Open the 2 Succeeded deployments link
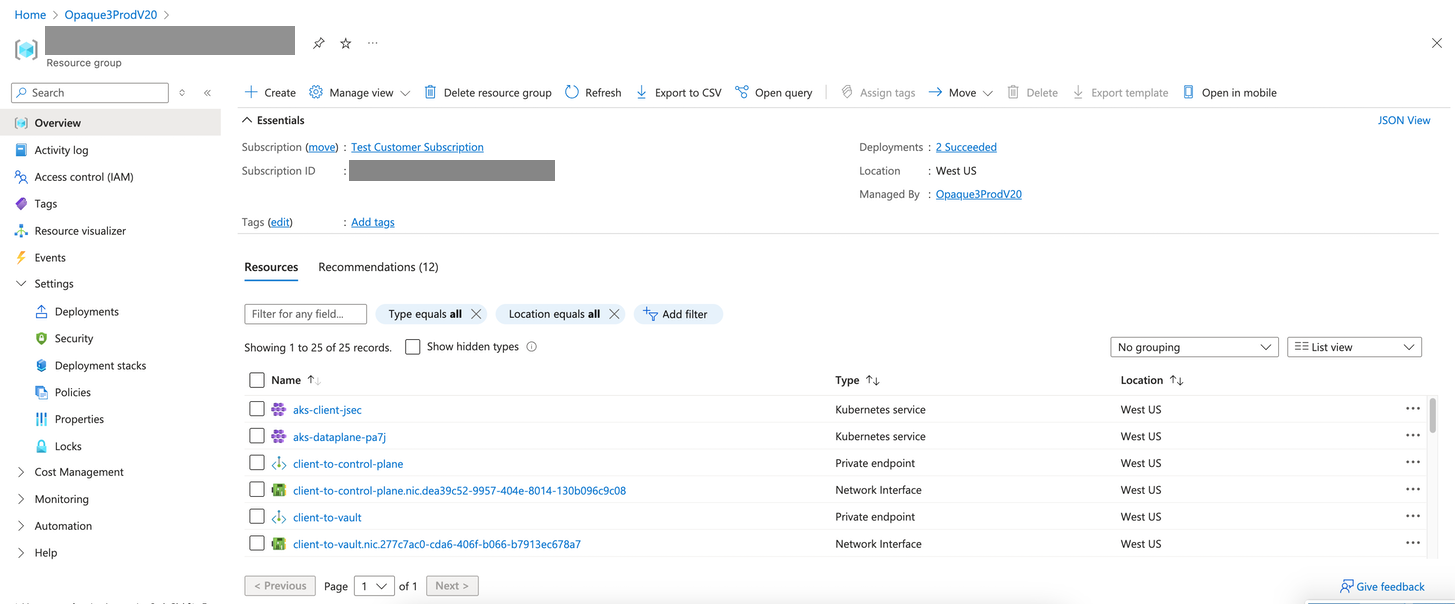 [966, 147]
